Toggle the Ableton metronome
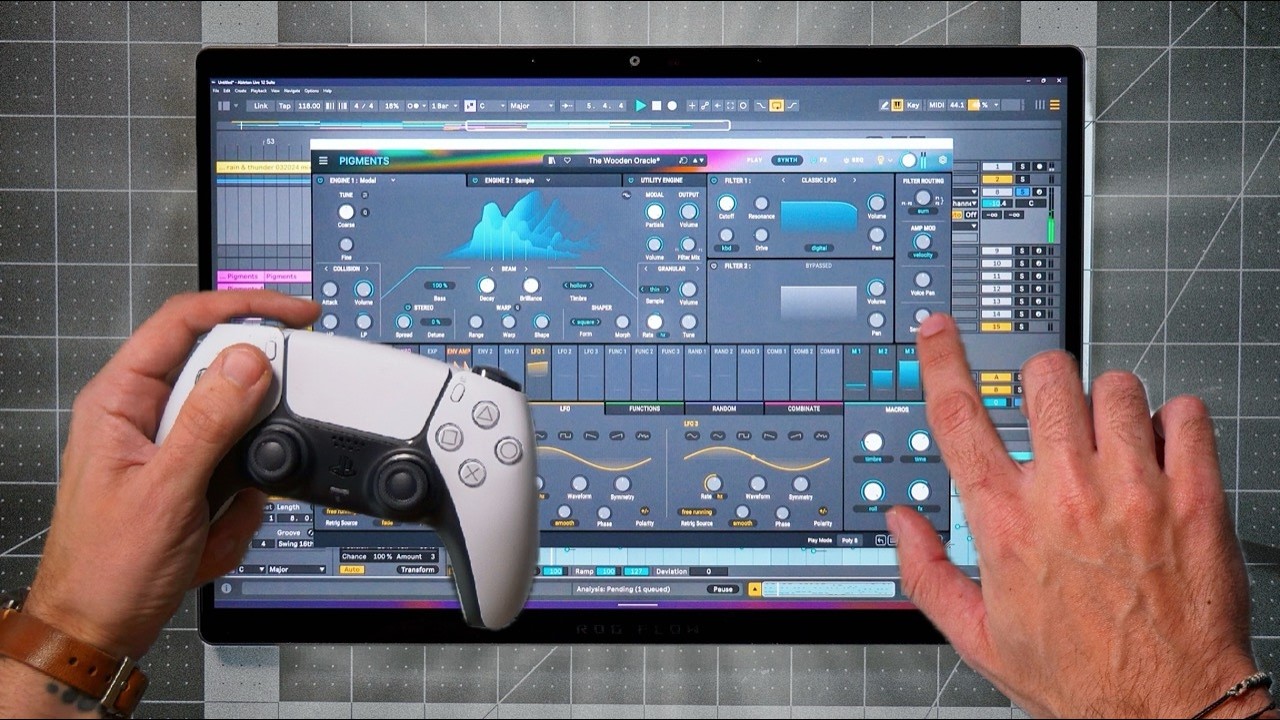1280x720 pixels. pos(415,105)
